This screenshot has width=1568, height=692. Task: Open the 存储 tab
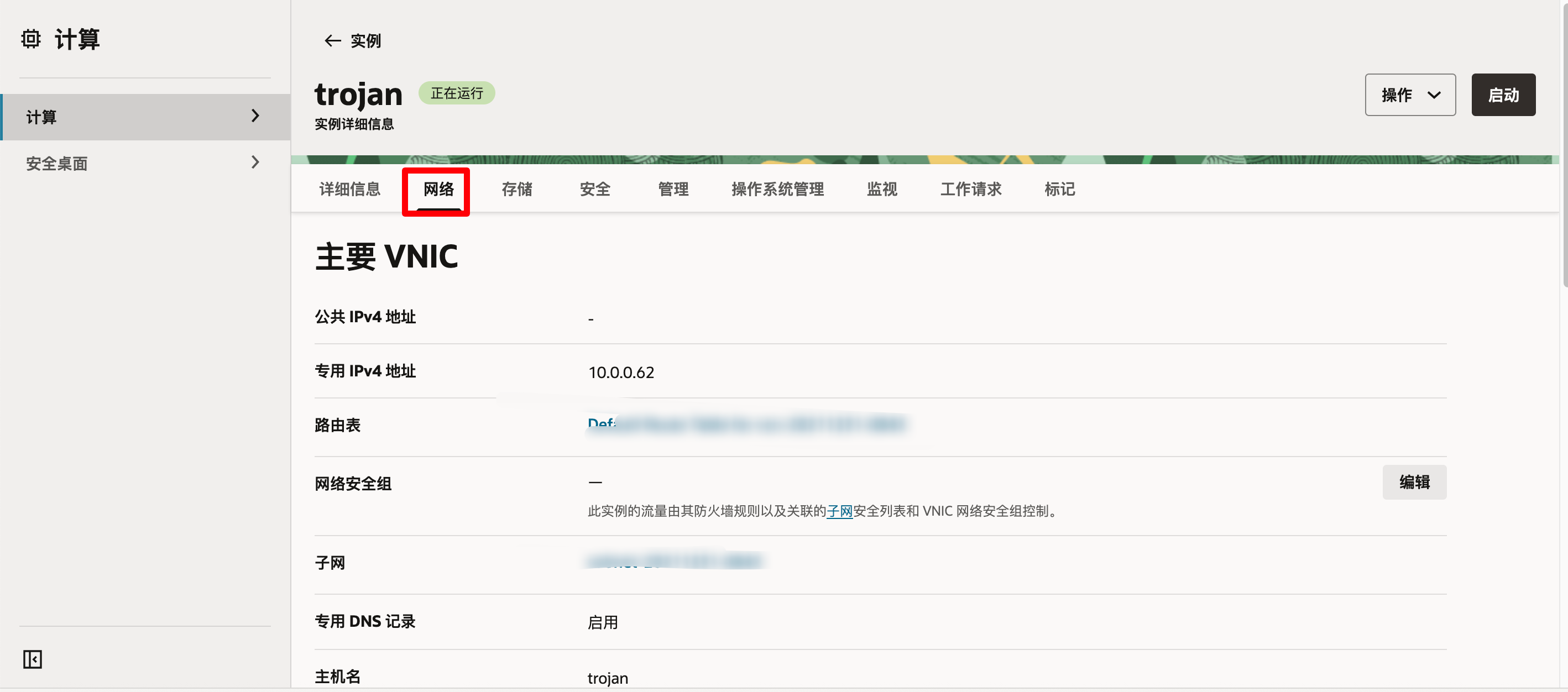[516, 189]
